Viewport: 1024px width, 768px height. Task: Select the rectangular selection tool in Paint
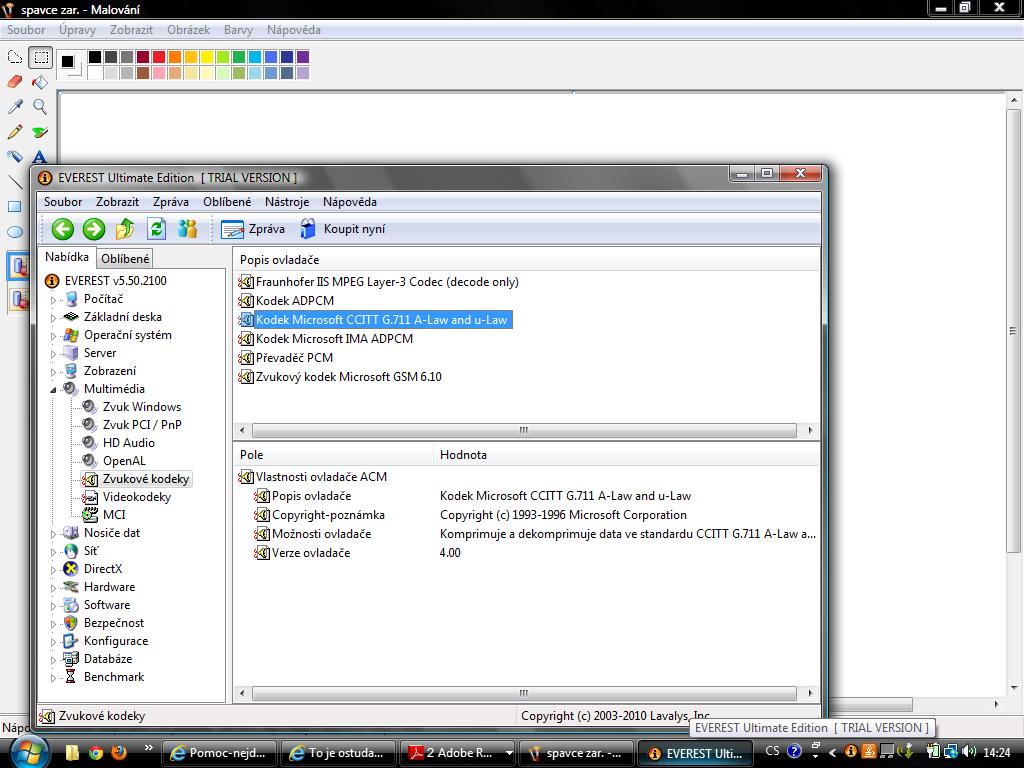point(40,57)
